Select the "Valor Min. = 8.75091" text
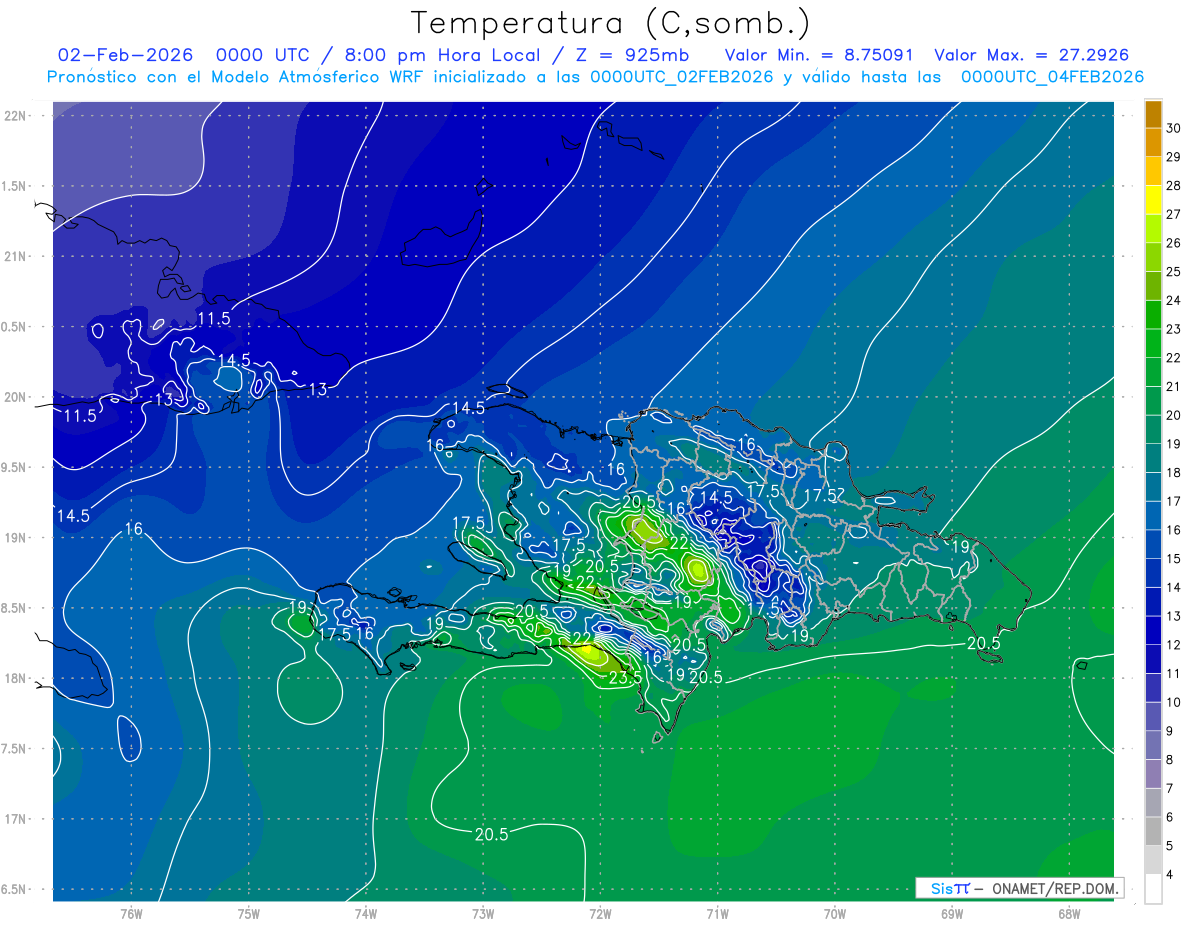This screenshot has height=927, width=1200. [819, 55]
